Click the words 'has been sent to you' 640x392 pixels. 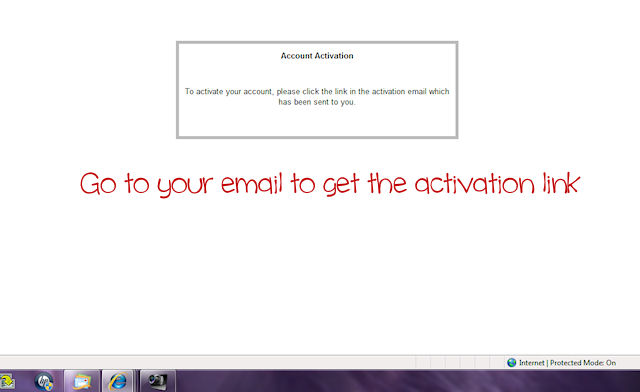point(317,102)
